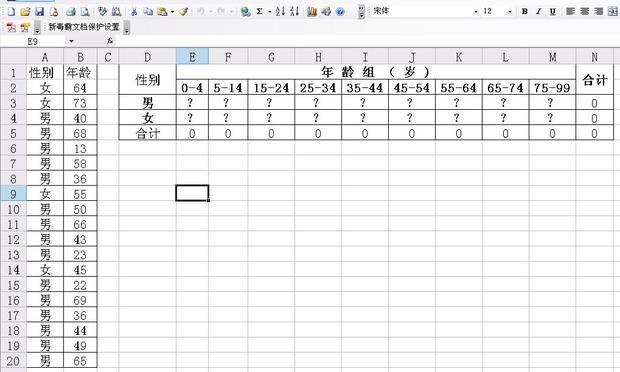Screen dimensions: 620x372
Task: Click the Print icon in toolbar
Action: 71,12
